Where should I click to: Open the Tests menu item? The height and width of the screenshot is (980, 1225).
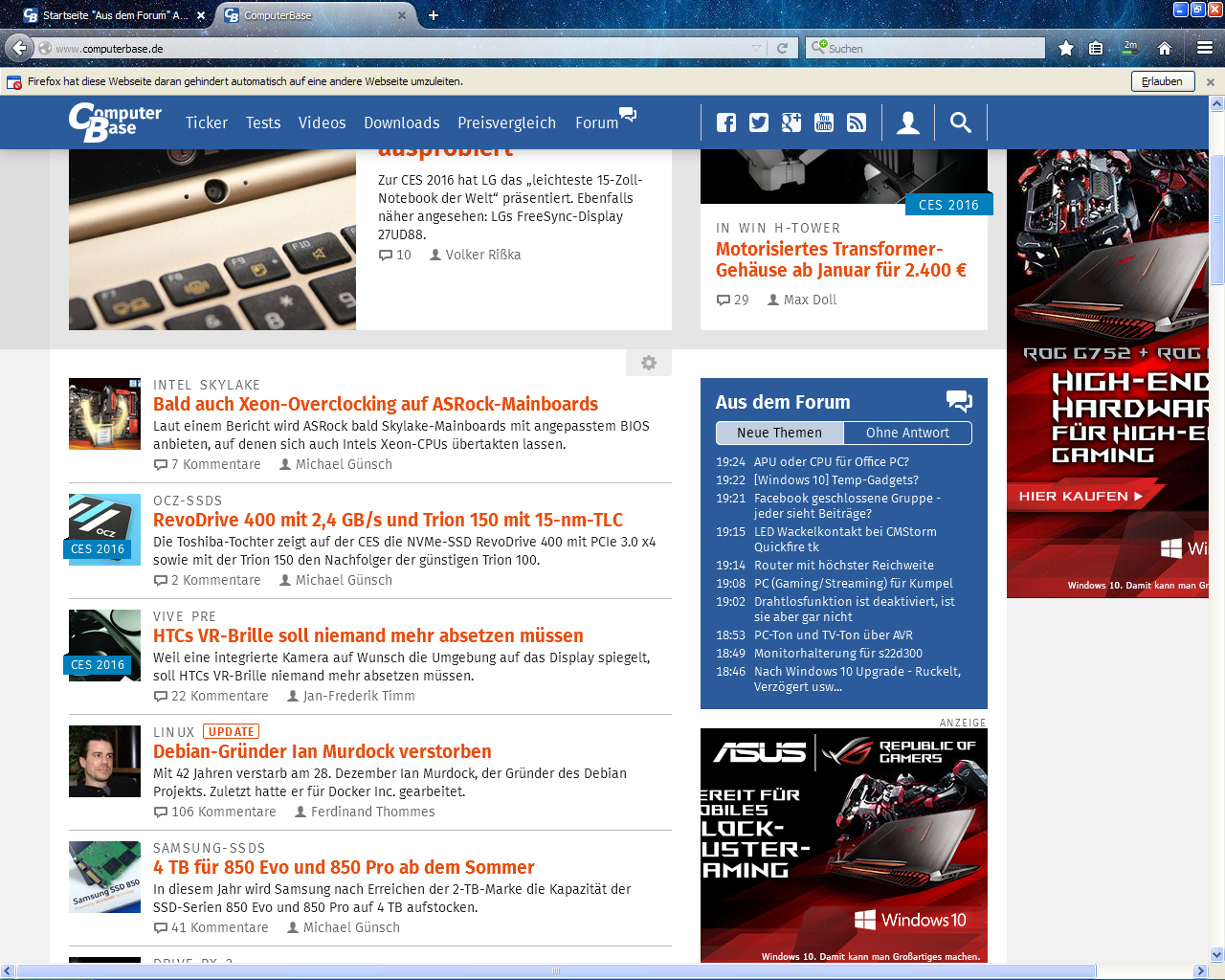(263, 122)
